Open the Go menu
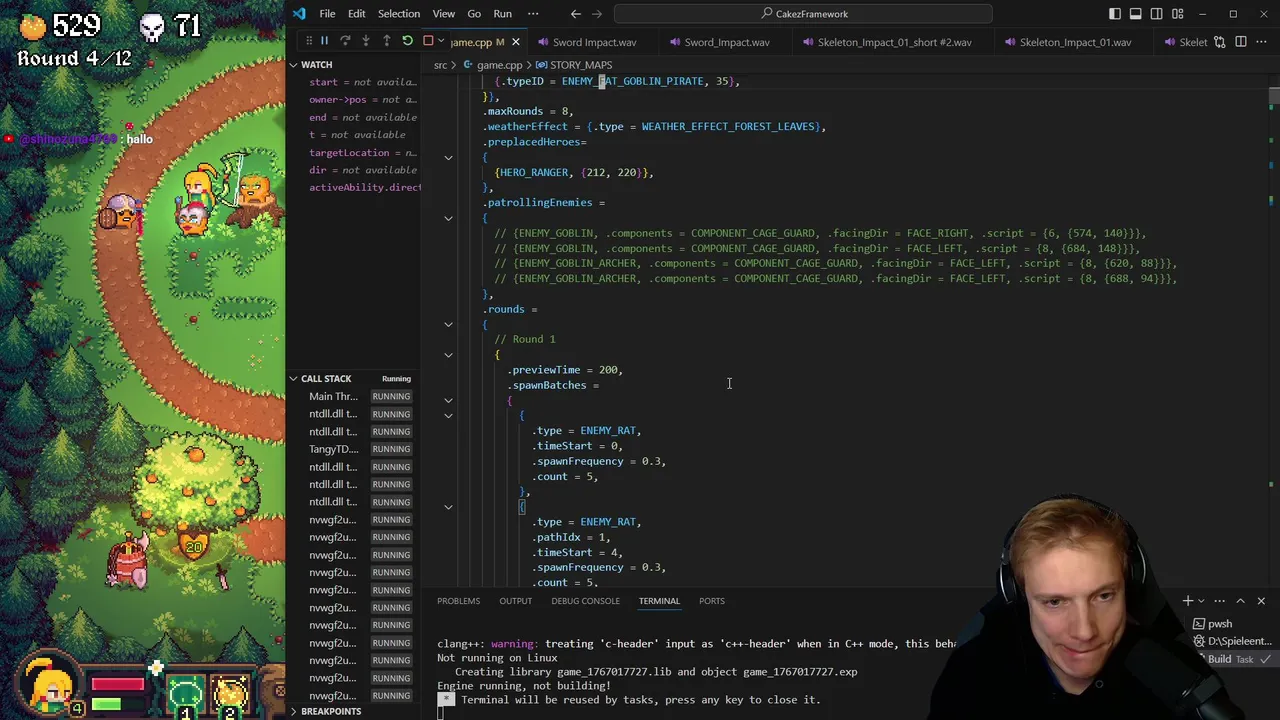The height and width of the screenshot is (720, 1280). coord(474,14)
